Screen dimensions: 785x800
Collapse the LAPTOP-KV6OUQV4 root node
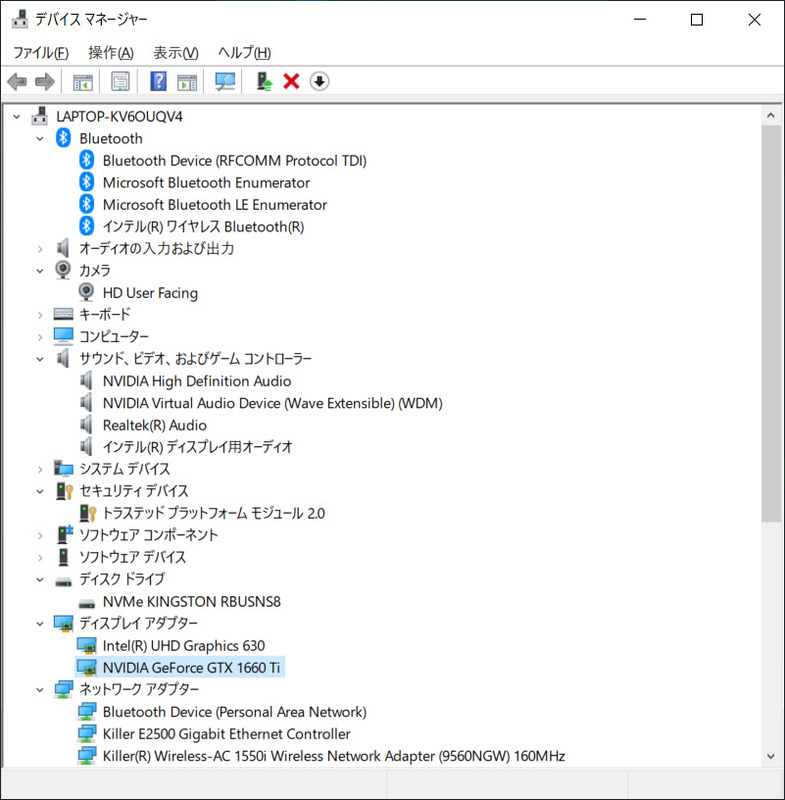click(x=16, y=117)
